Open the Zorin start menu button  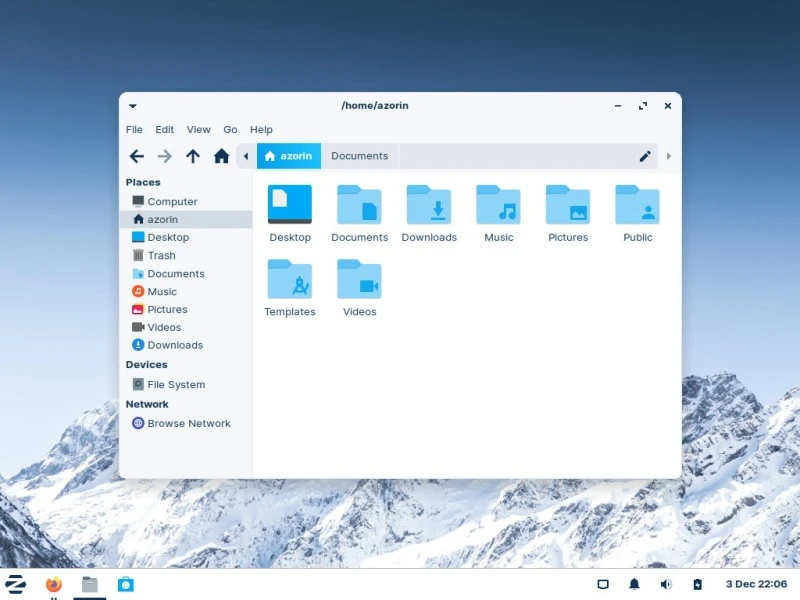tap(16, 584)
